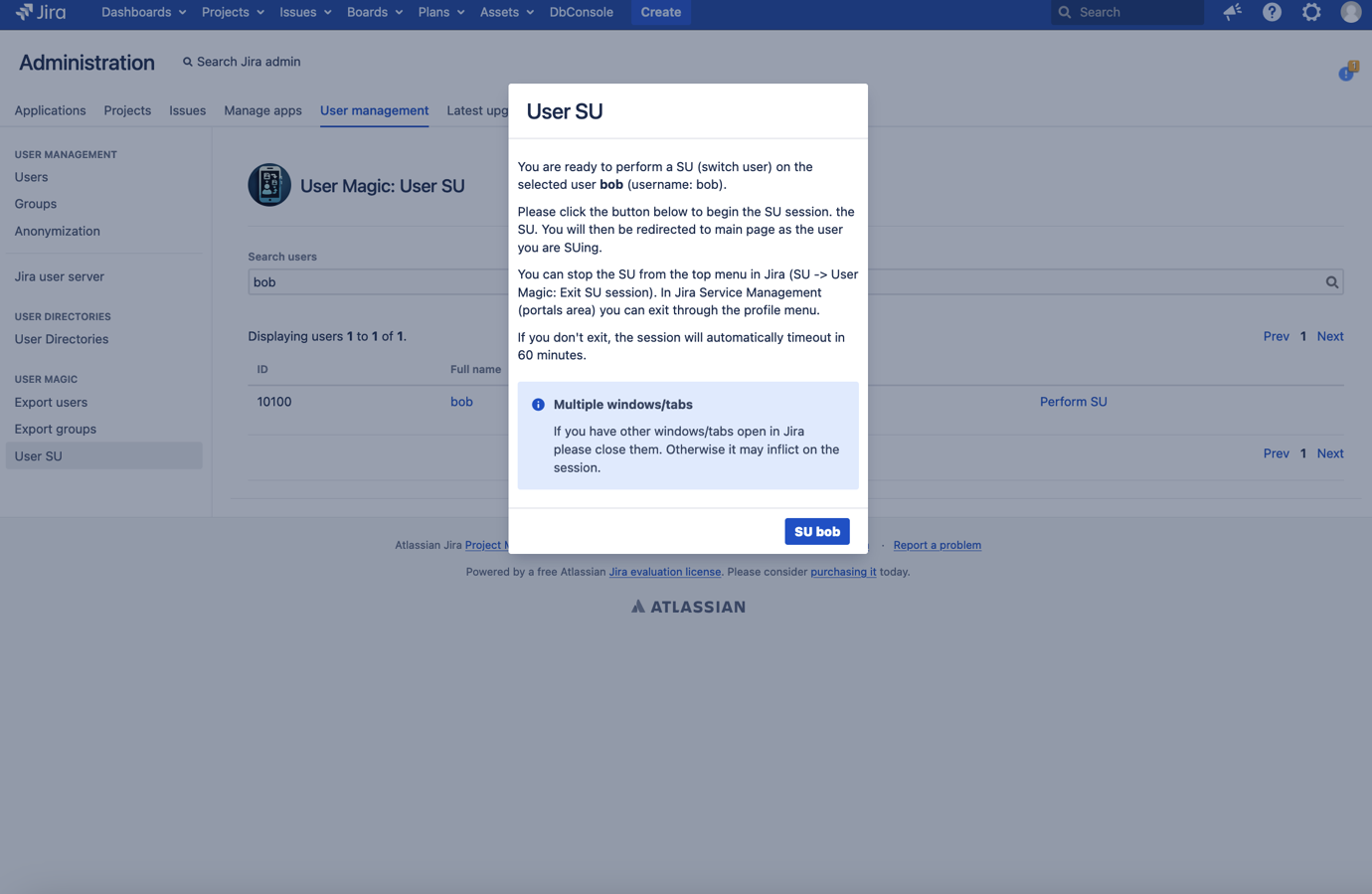Click lower Next pagination link

[x=1330, y=453]
